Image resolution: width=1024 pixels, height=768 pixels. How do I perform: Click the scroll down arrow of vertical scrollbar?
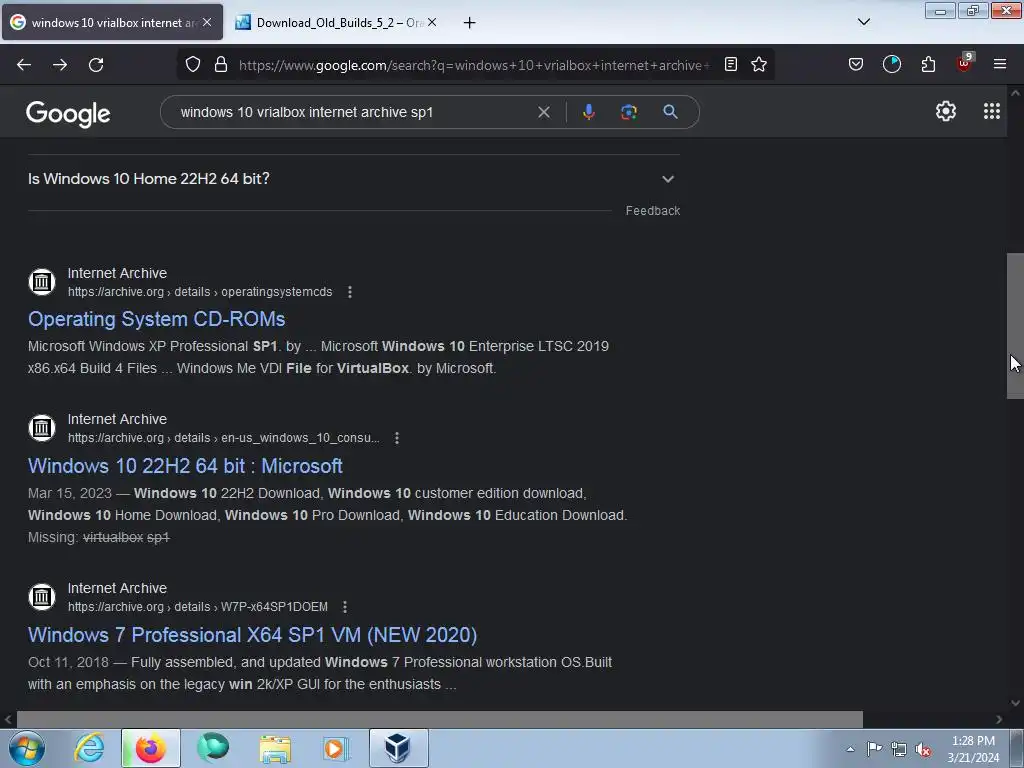pos(1015,703)
